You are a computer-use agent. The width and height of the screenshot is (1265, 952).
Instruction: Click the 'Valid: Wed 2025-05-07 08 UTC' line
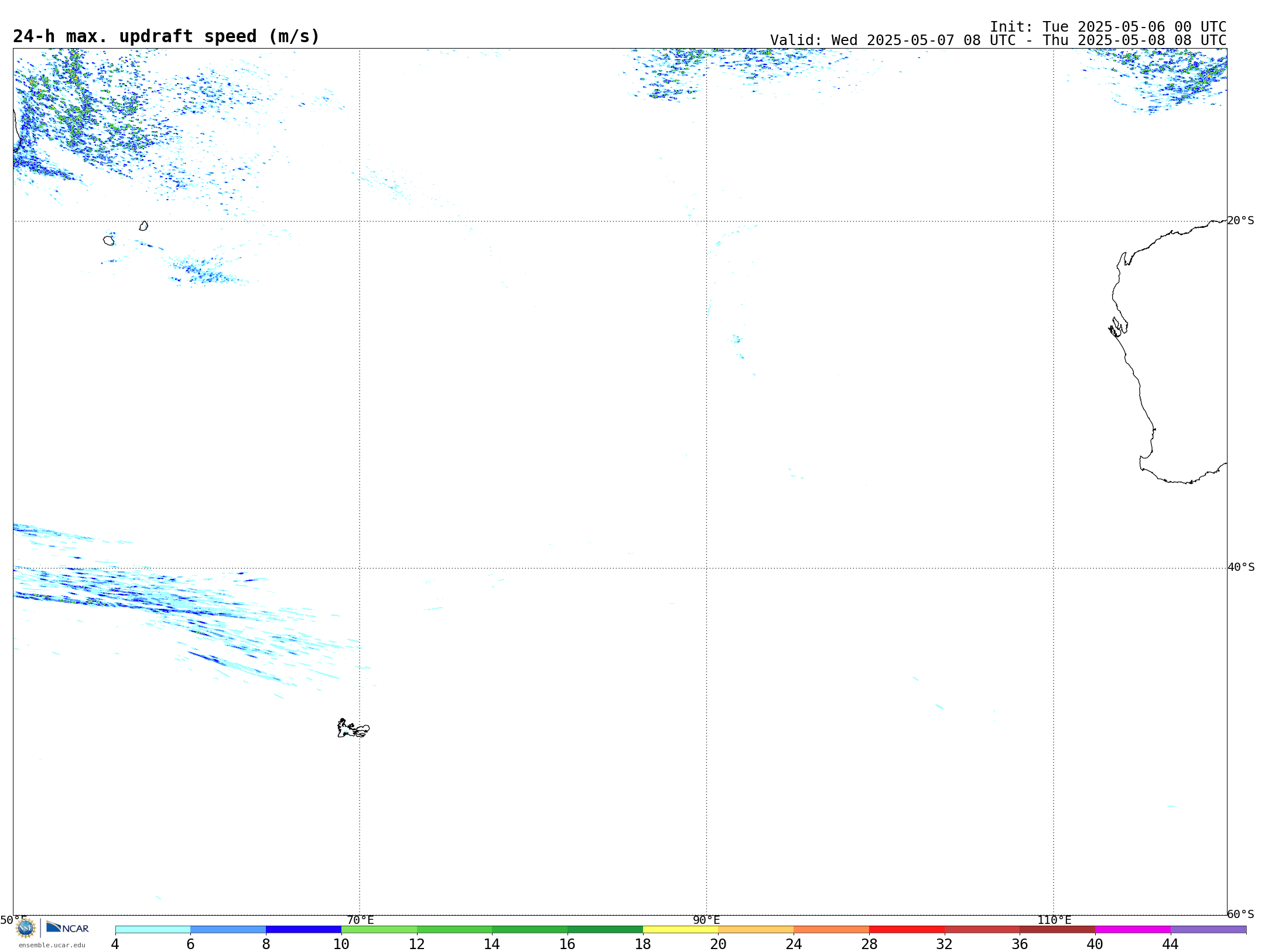click(x=999, y=40)
